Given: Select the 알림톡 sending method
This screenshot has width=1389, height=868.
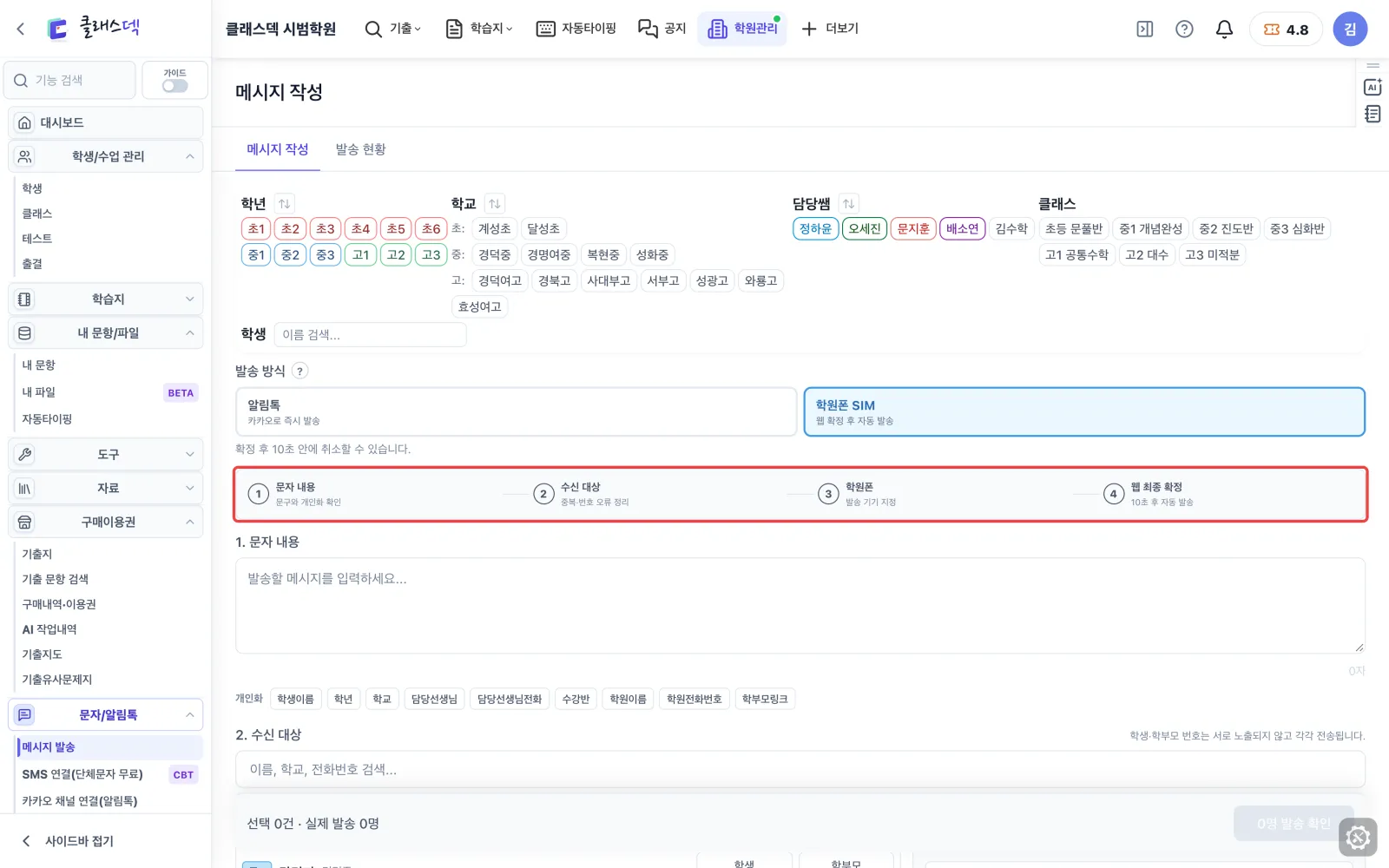Looking at the screenshot, I should tap(516, 411).
